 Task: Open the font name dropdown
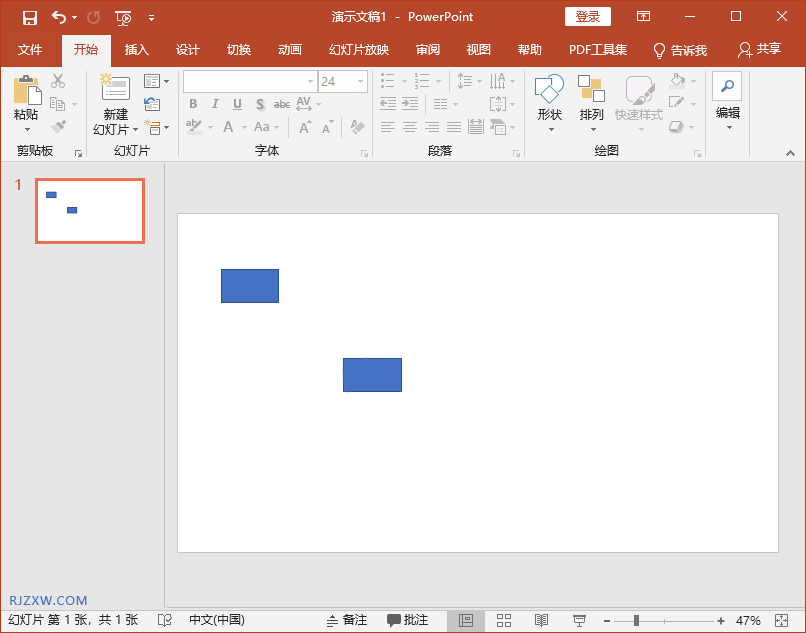point(310,82)
